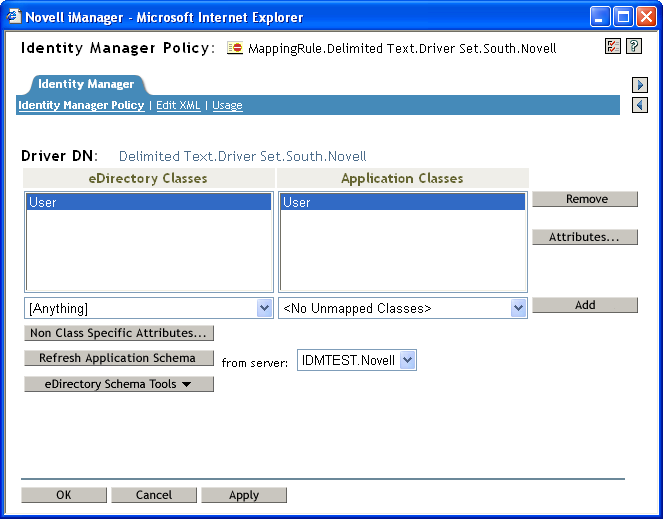Viewport: 663px width, 519px height.
Task: Click the policy checklist icon at top right
Action: coord(613,46)
